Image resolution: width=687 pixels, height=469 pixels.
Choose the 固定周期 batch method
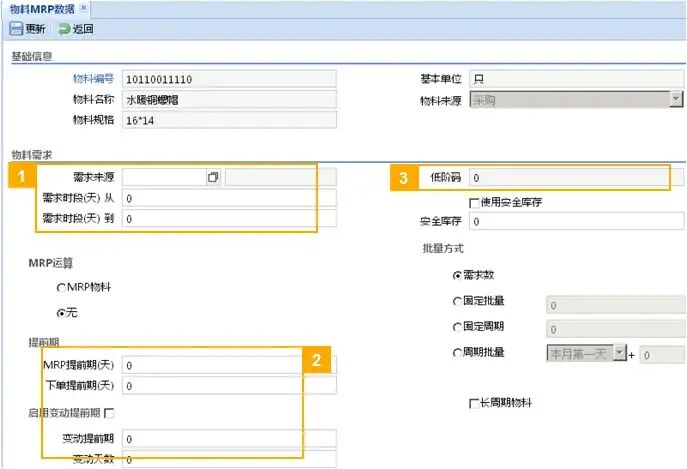click(x=458, y=327)
